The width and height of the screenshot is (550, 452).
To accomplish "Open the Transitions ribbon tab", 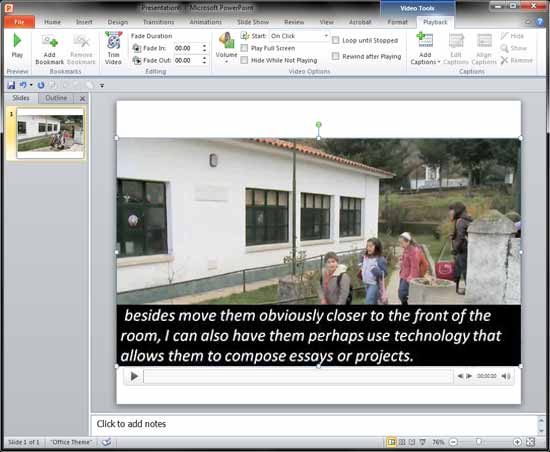I will [159, 22].
